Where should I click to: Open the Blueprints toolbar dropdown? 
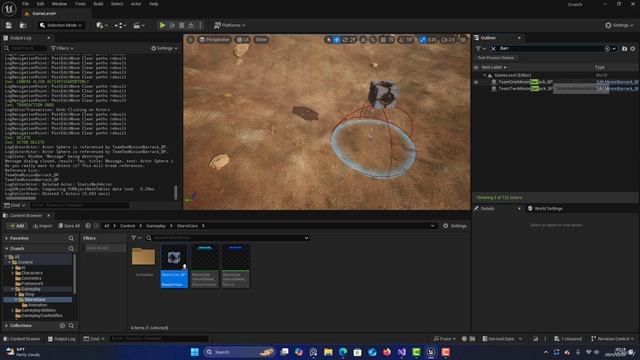[120, 25]
